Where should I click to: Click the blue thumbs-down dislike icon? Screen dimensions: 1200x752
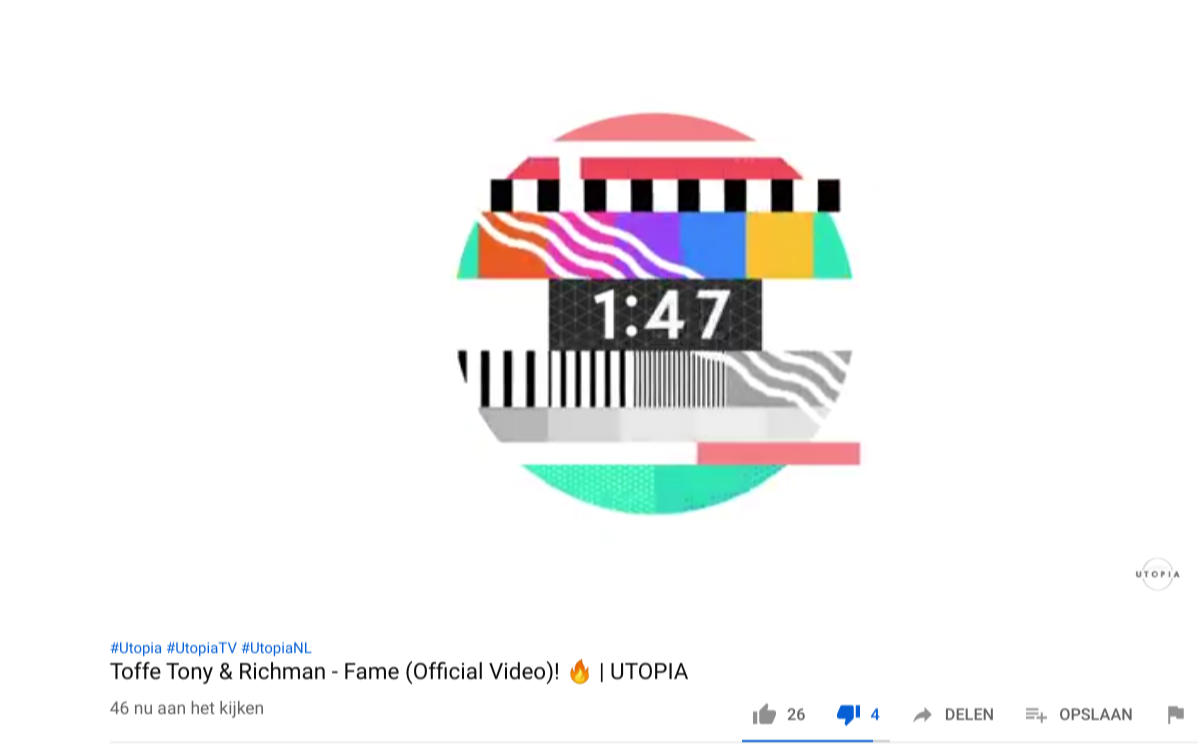(x=848, y=715)
